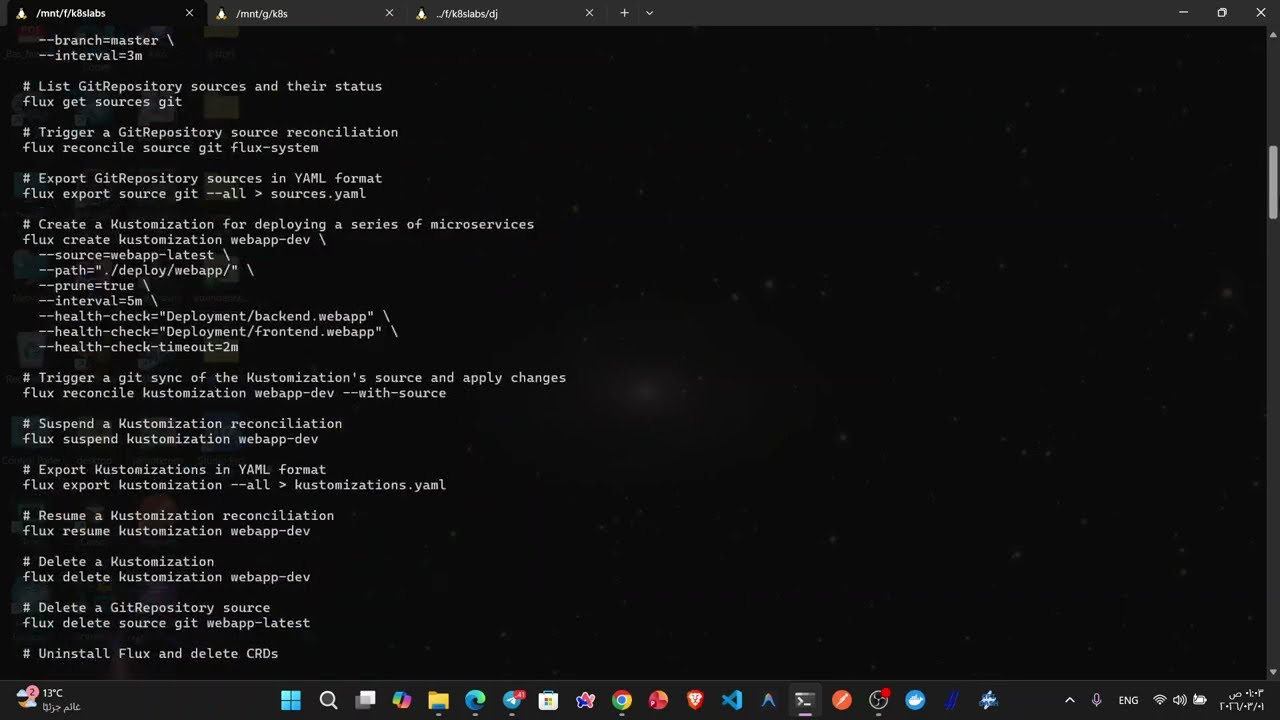Screen dimensions: 1280x720
Task: Open the Windows Start menu
Action: click(x=291, y=700)
